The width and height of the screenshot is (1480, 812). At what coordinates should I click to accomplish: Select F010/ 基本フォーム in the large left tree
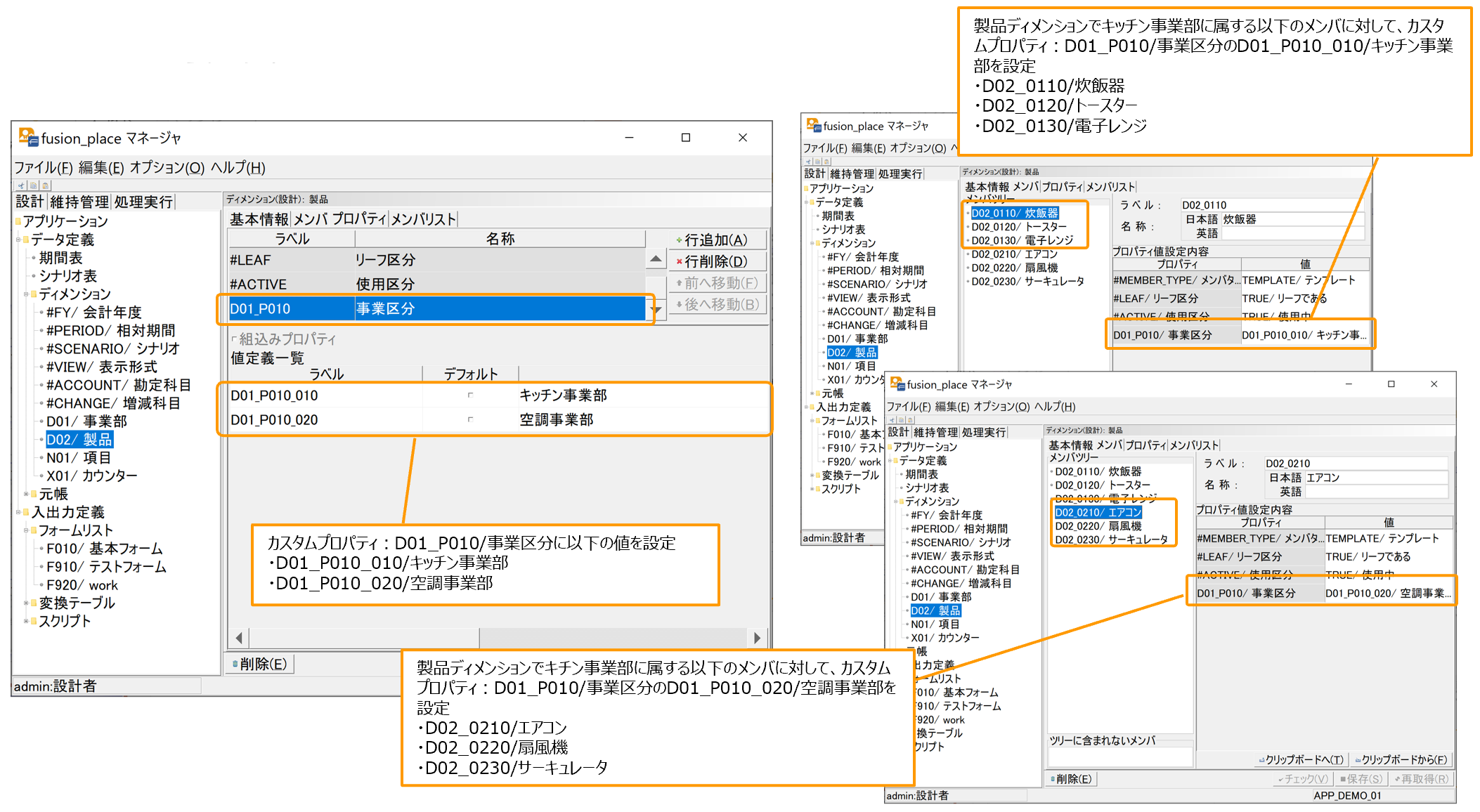[105, 549]
